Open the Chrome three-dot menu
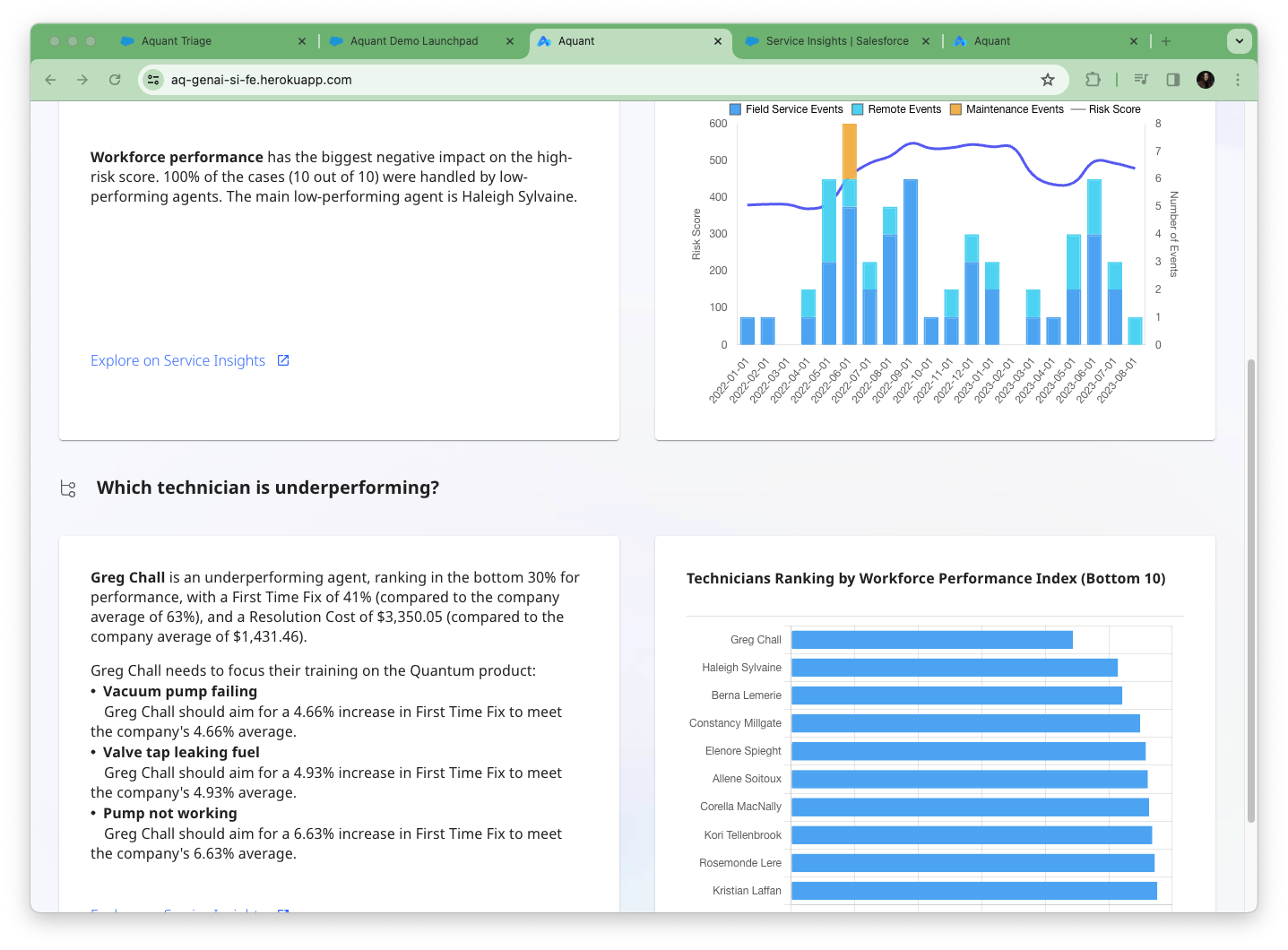Viewport: 1288px width, 950px height. pyautogui.click(x=1238, y=80)
